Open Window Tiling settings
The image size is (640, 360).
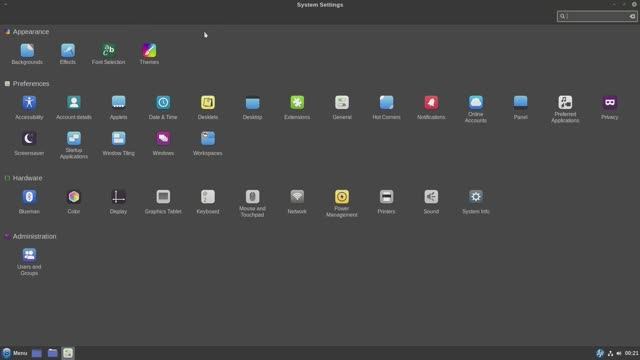tap(118, 144)
